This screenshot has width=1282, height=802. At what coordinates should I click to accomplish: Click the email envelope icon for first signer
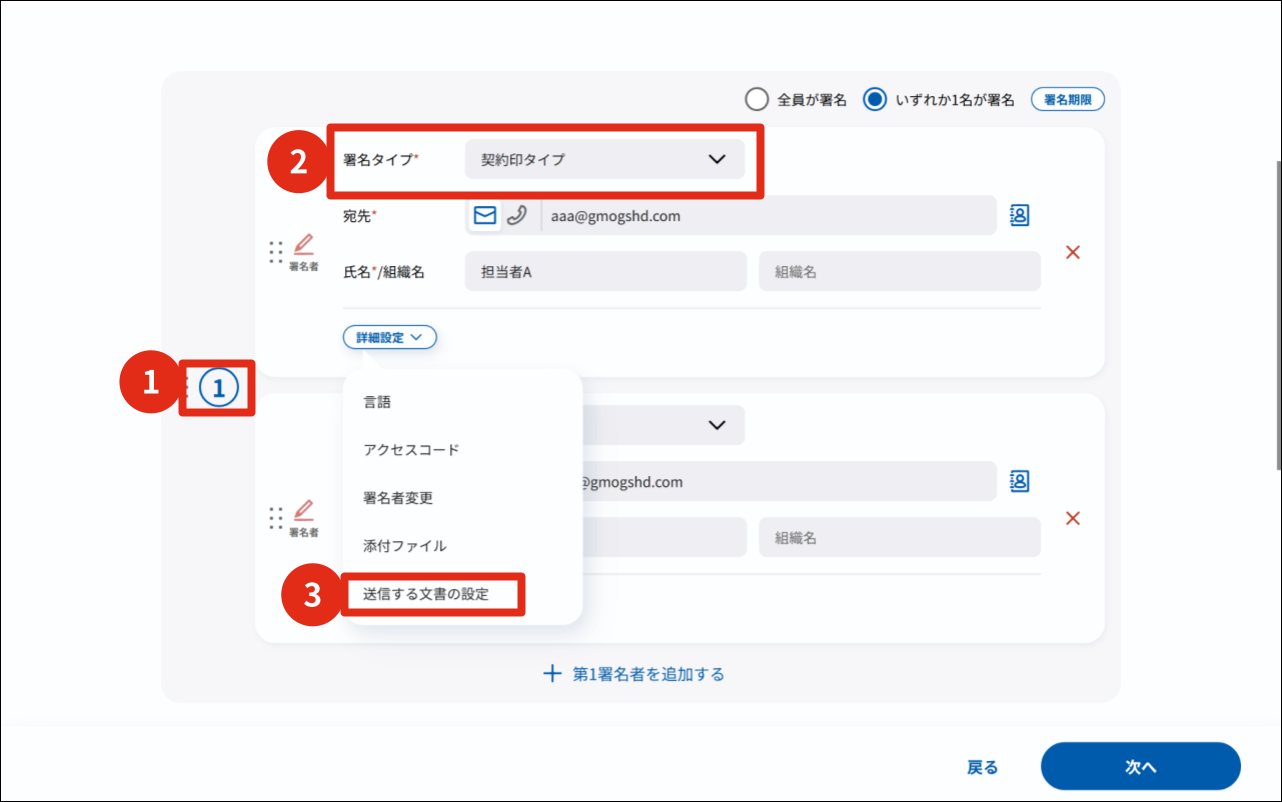coord(485,216)
